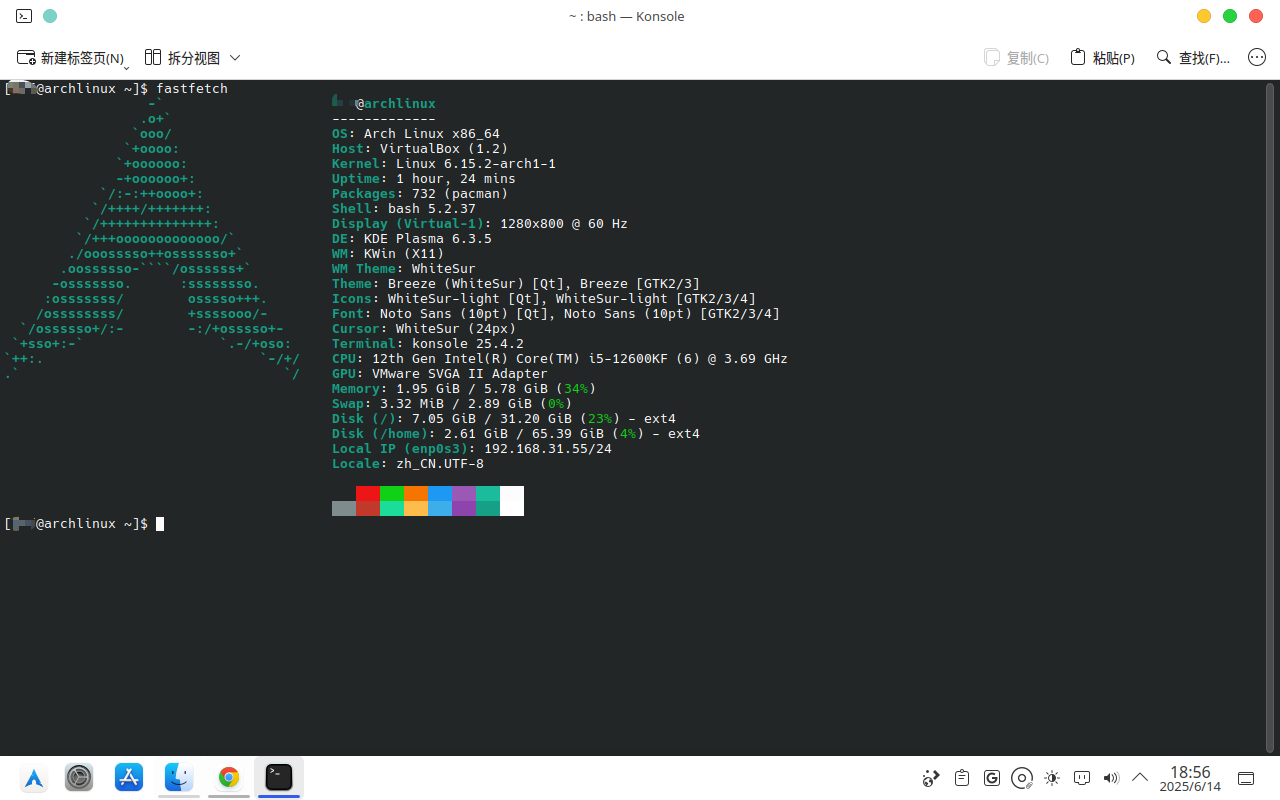Screen dimensions: 1280x800
Task: Click the G input method tray icon
Action: click(x=992, y=778)
